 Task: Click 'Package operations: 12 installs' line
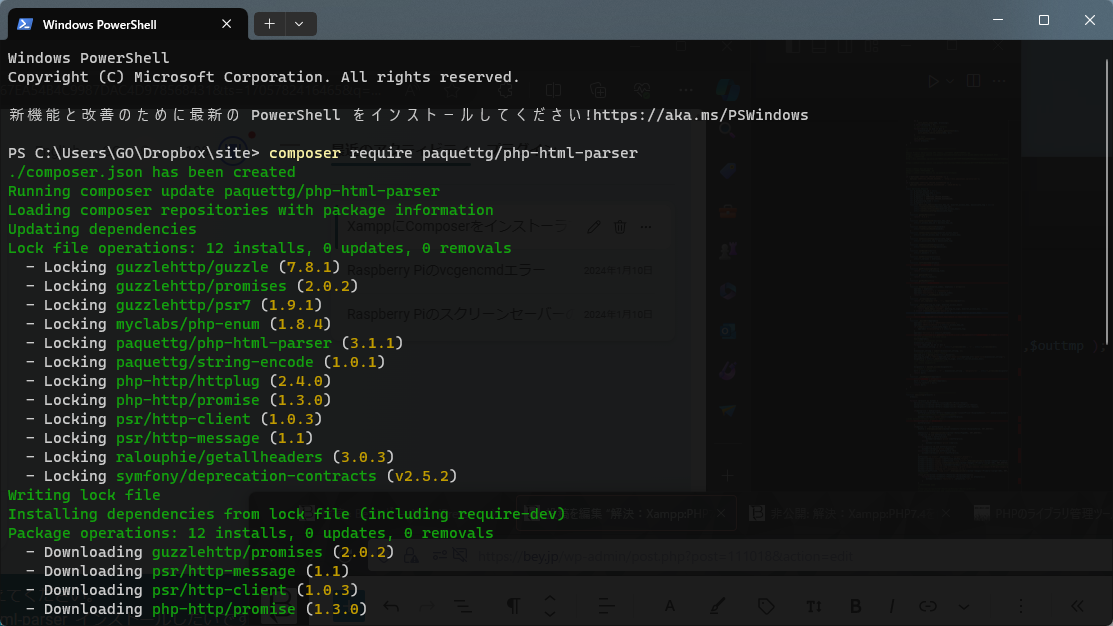tap(251, 533)
